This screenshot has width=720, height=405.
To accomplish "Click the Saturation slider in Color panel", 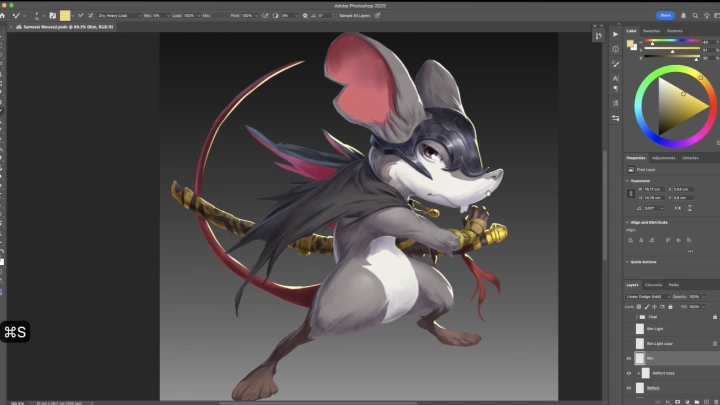I will pyautogui.click(x=672, y=50).
